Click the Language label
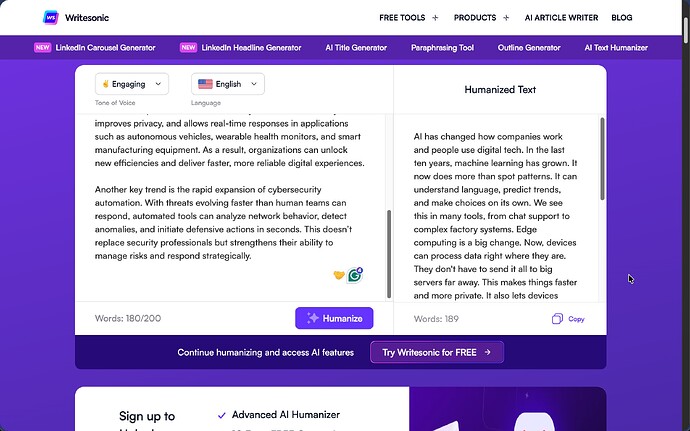690x431 pixels. click(x=206, y=103)
